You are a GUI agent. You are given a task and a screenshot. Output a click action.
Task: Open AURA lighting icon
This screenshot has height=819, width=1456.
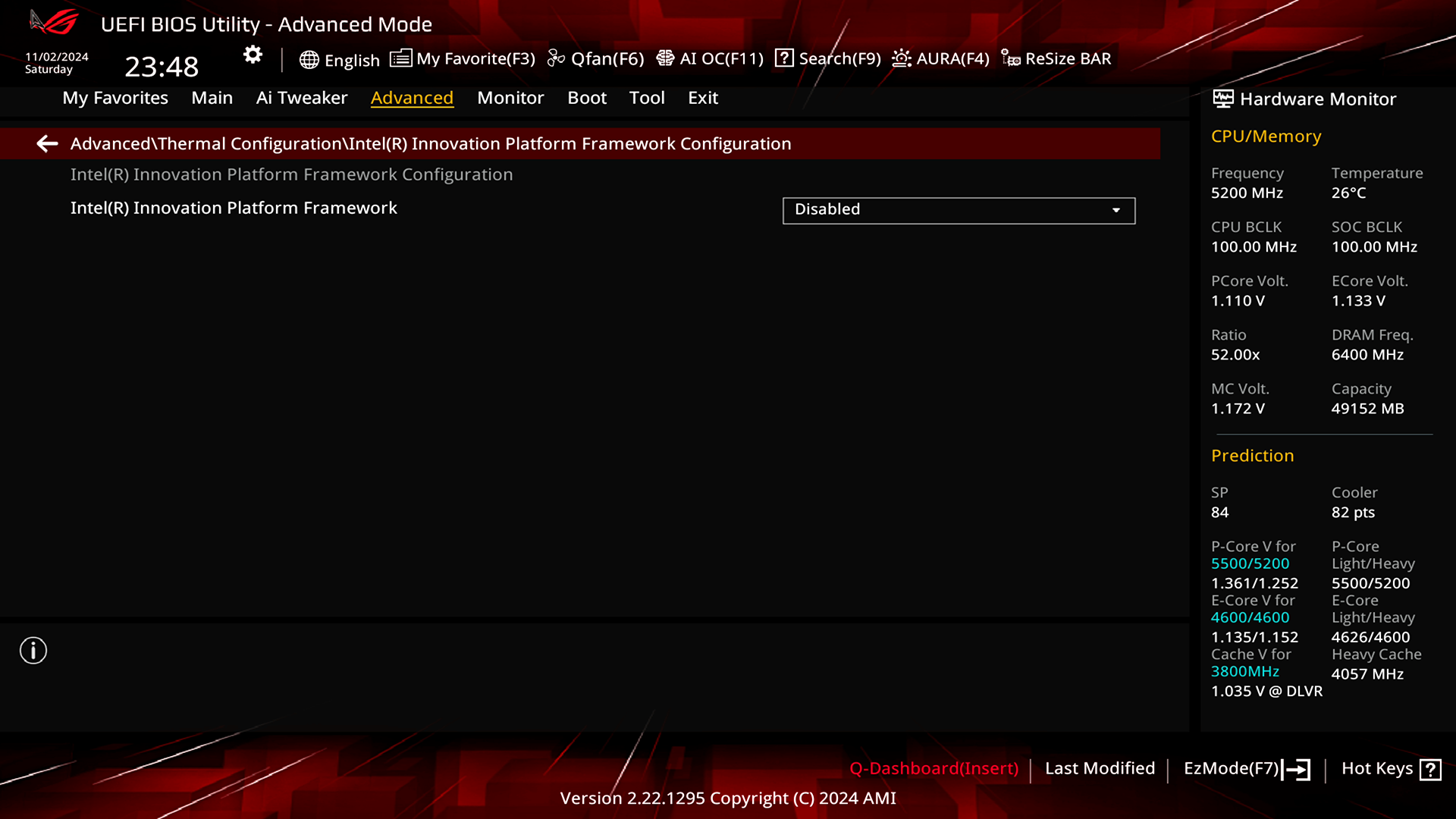901,58
